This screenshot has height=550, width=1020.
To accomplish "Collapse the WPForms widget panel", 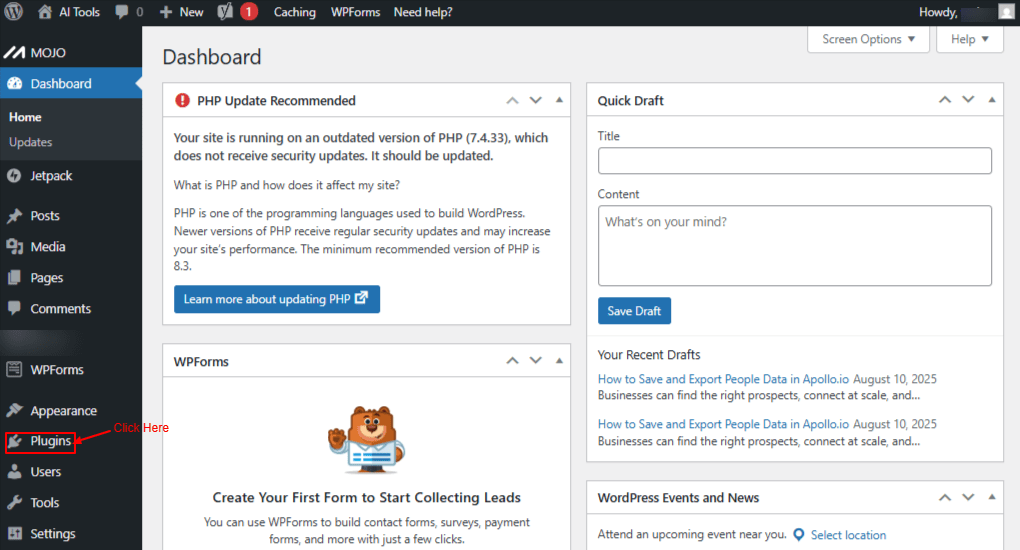I will point(559,361).
